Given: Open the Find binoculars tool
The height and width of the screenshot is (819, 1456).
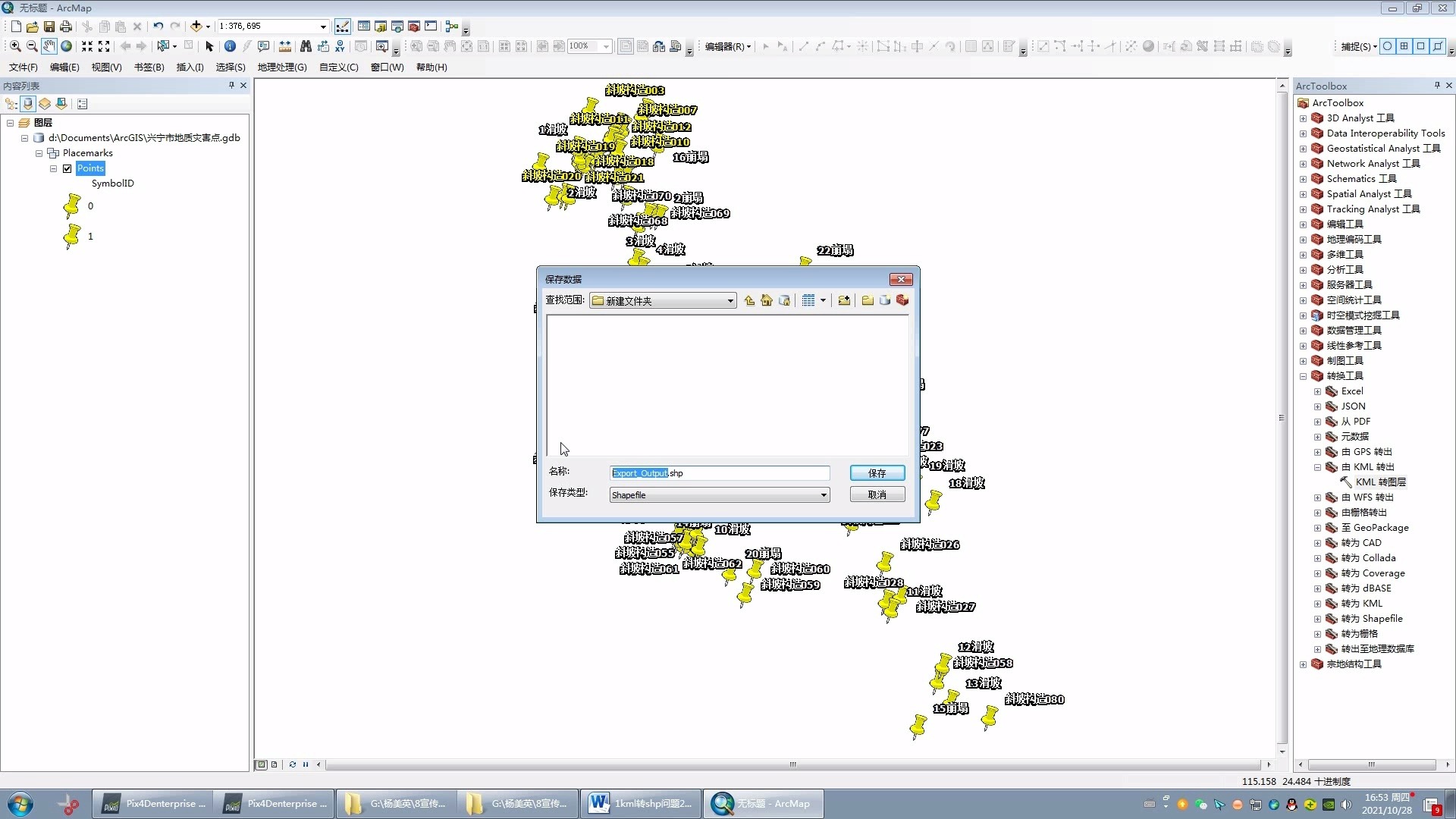Looking at the screenshot, I should (x=306, y=46).
